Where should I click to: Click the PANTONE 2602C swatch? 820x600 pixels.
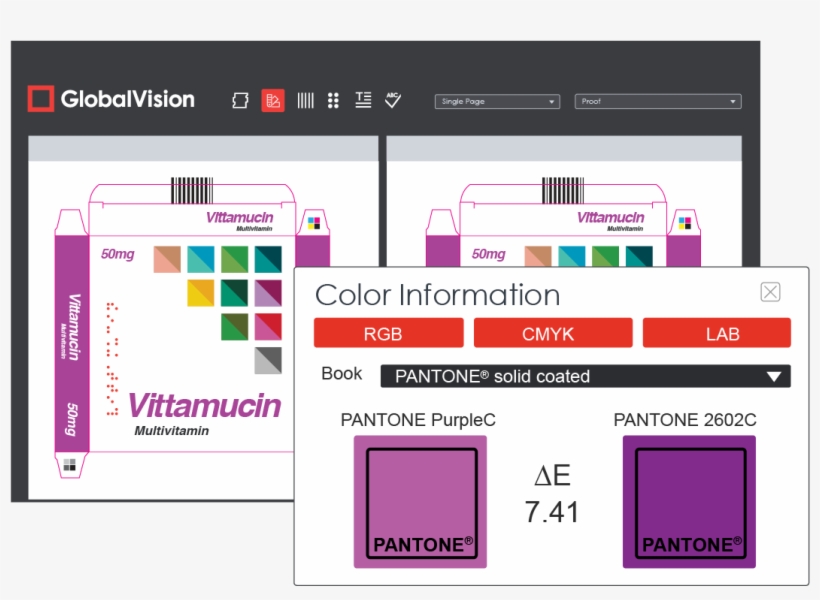(689, 502)
